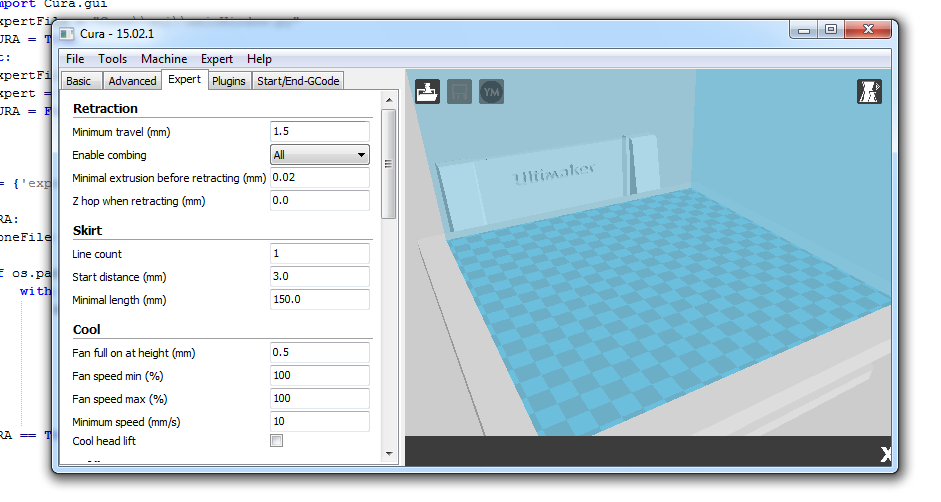Image resolution: width=941 pixels, height=502 pixels.
Task: Maximize the Cura window
Action: 831,31
